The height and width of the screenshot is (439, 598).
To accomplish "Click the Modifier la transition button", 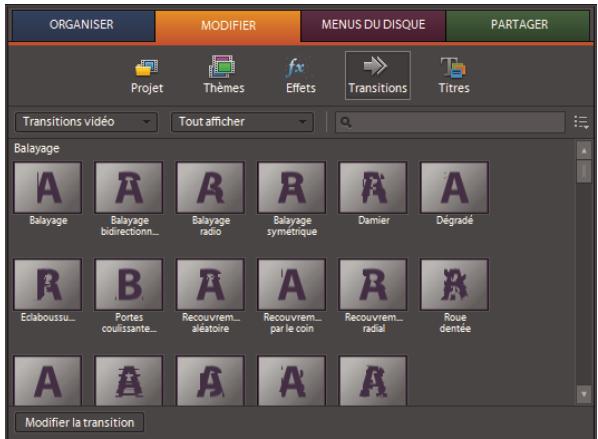I will coord(79,423).
